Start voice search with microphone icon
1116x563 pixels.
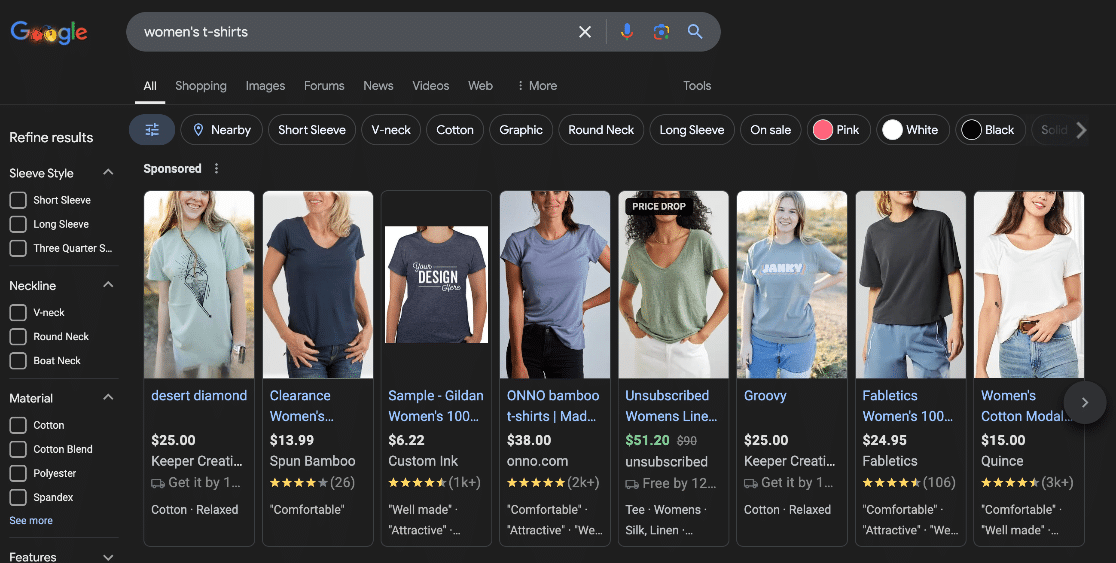pyautogui.click(x=627, y=32)
